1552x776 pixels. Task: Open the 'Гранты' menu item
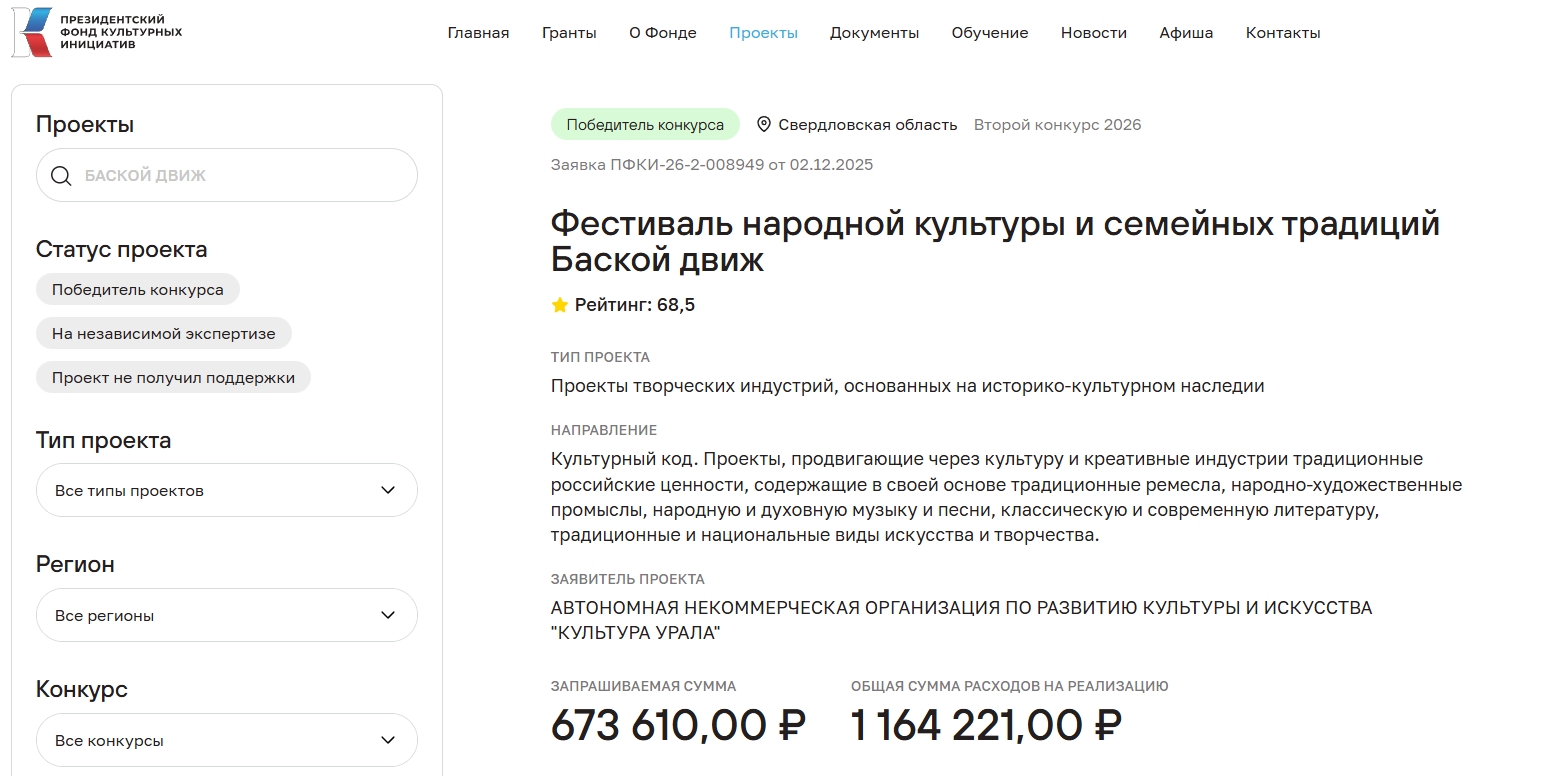tap(569, 33)
